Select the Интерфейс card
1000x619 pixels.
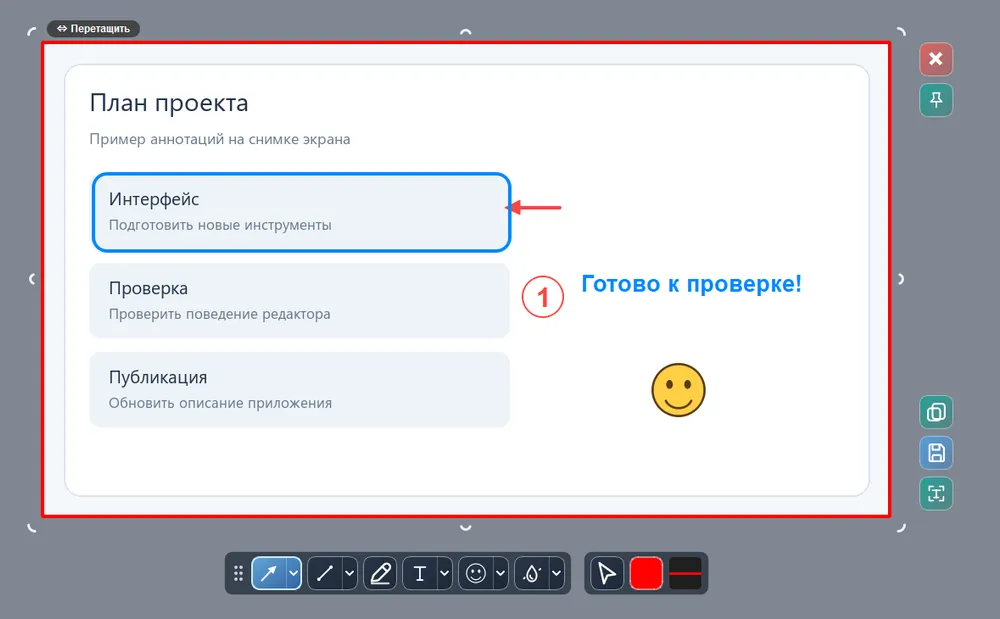coord(301,212)
